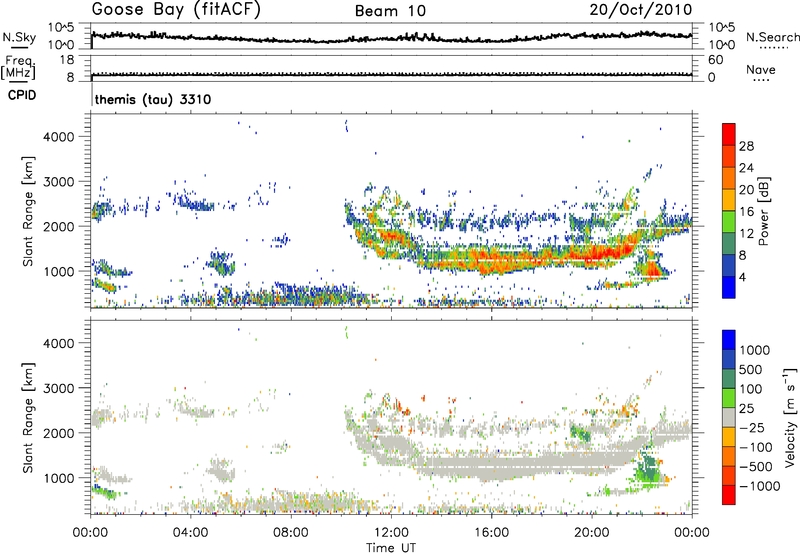This screenshot has height=554, width=800.
Task: Click the "25" positive Velocity scale label
Action: click(746, 409)
